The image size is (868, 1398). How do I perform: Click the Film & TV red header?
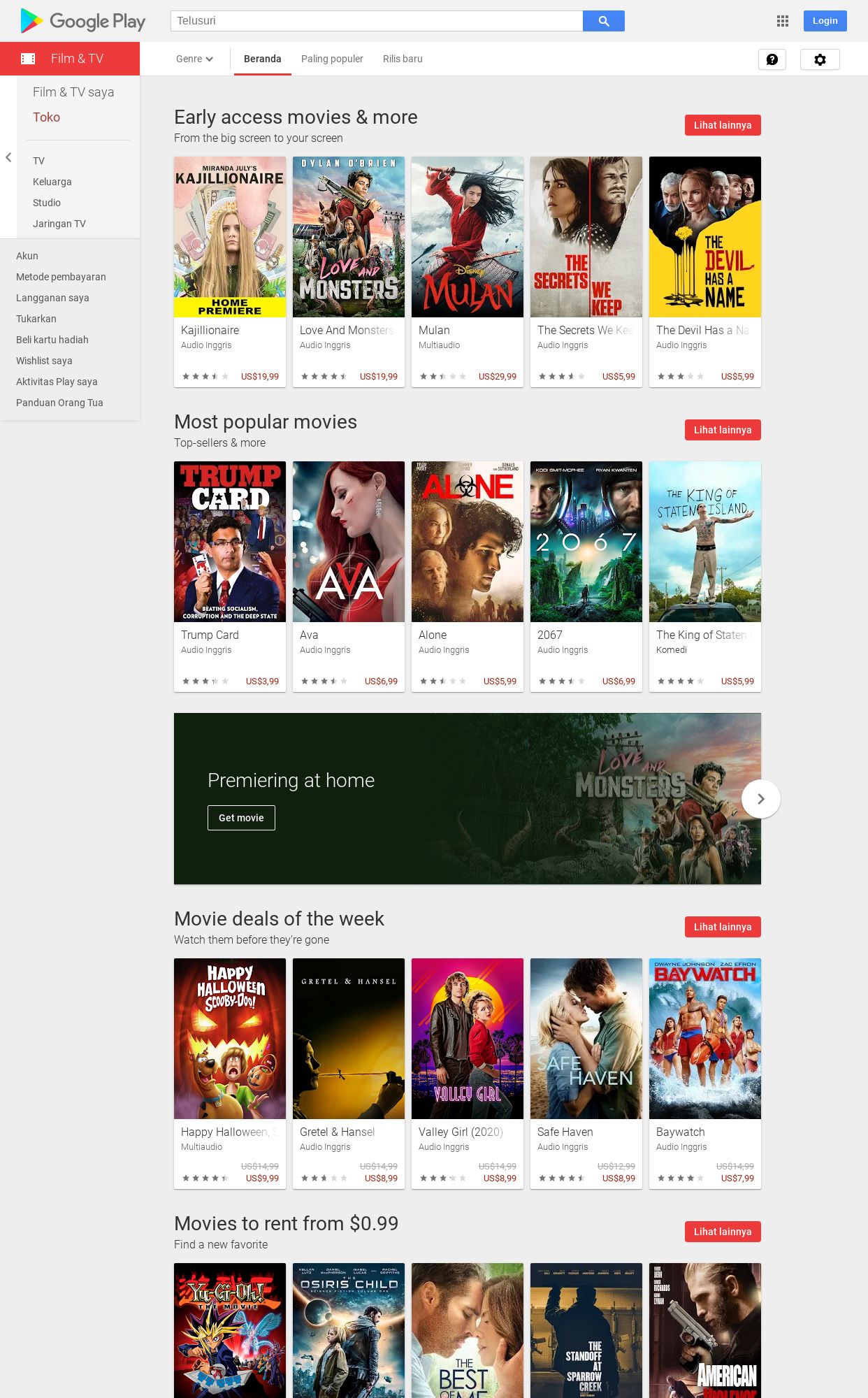click(70, 59)
